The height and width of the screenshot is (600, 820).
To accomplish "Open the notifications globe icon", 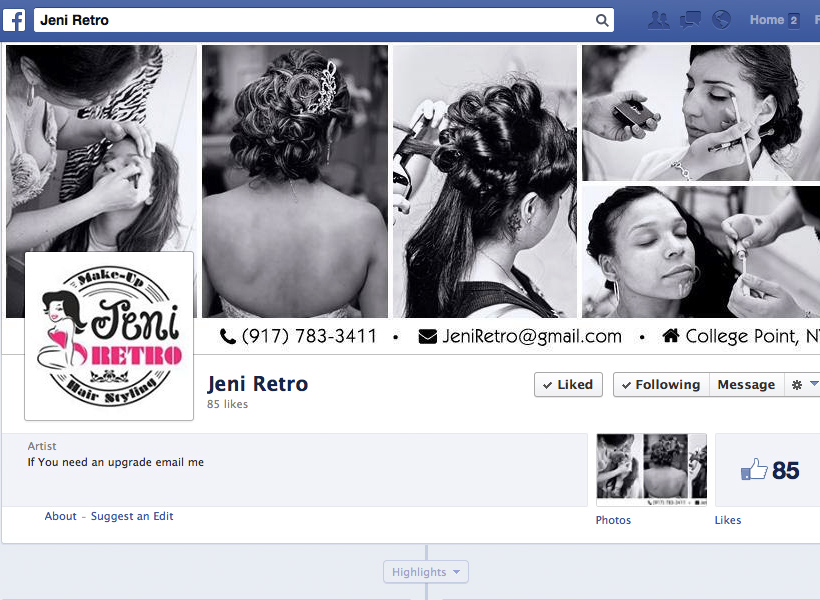I will pyautogui.click(x=721, y=20).
